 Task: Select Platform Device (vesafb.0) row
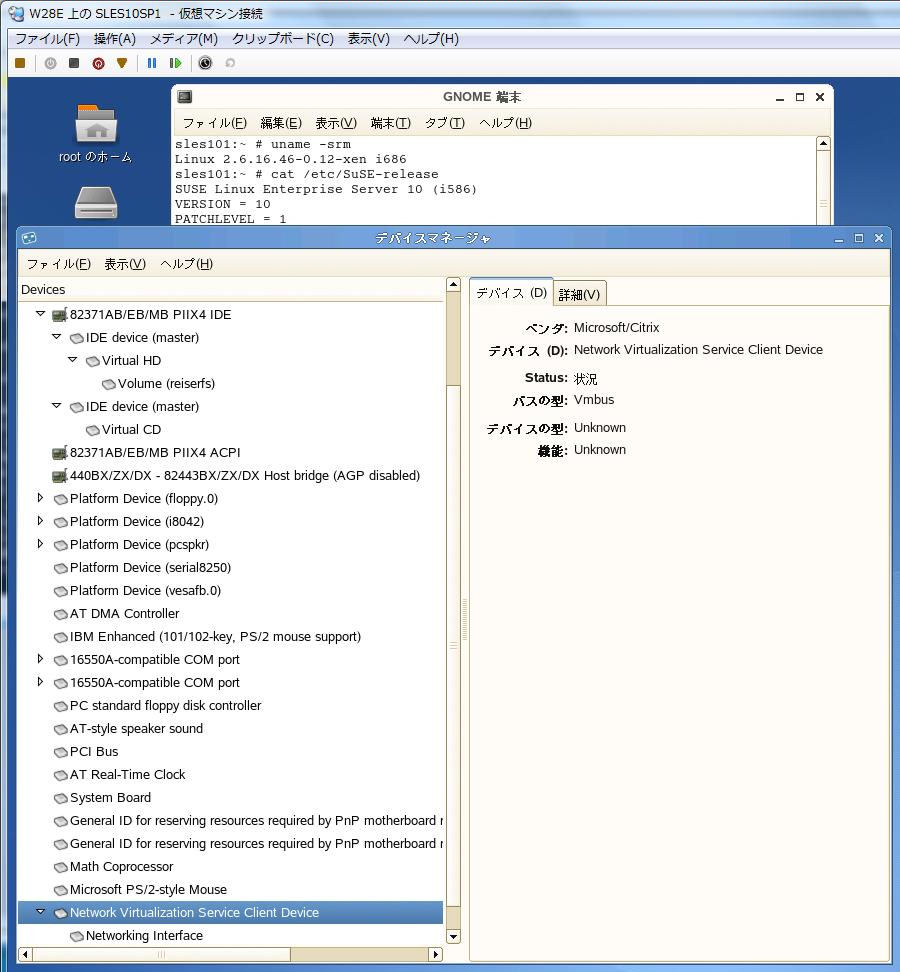click(231, 591)
